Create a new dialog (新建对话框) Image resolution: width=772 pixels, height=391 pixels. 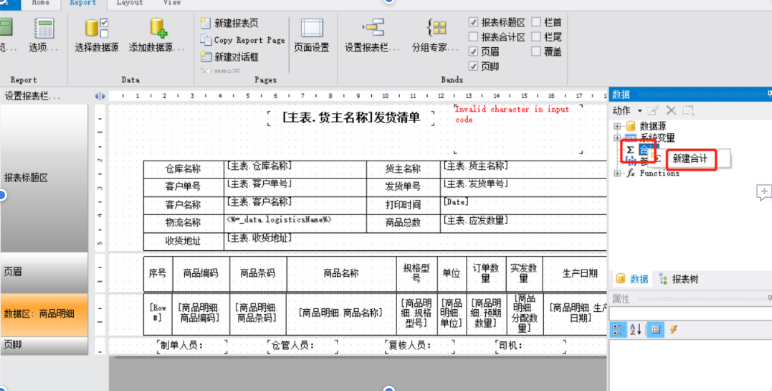pyautogui.click(x=230, y=57)
